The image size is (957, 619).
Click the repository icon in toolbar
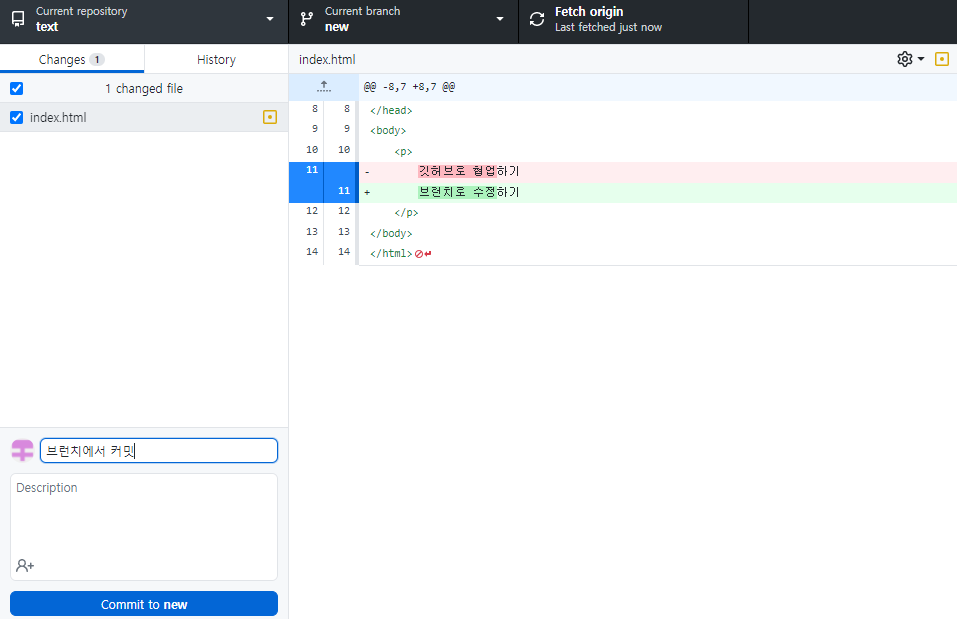(18, 19)
